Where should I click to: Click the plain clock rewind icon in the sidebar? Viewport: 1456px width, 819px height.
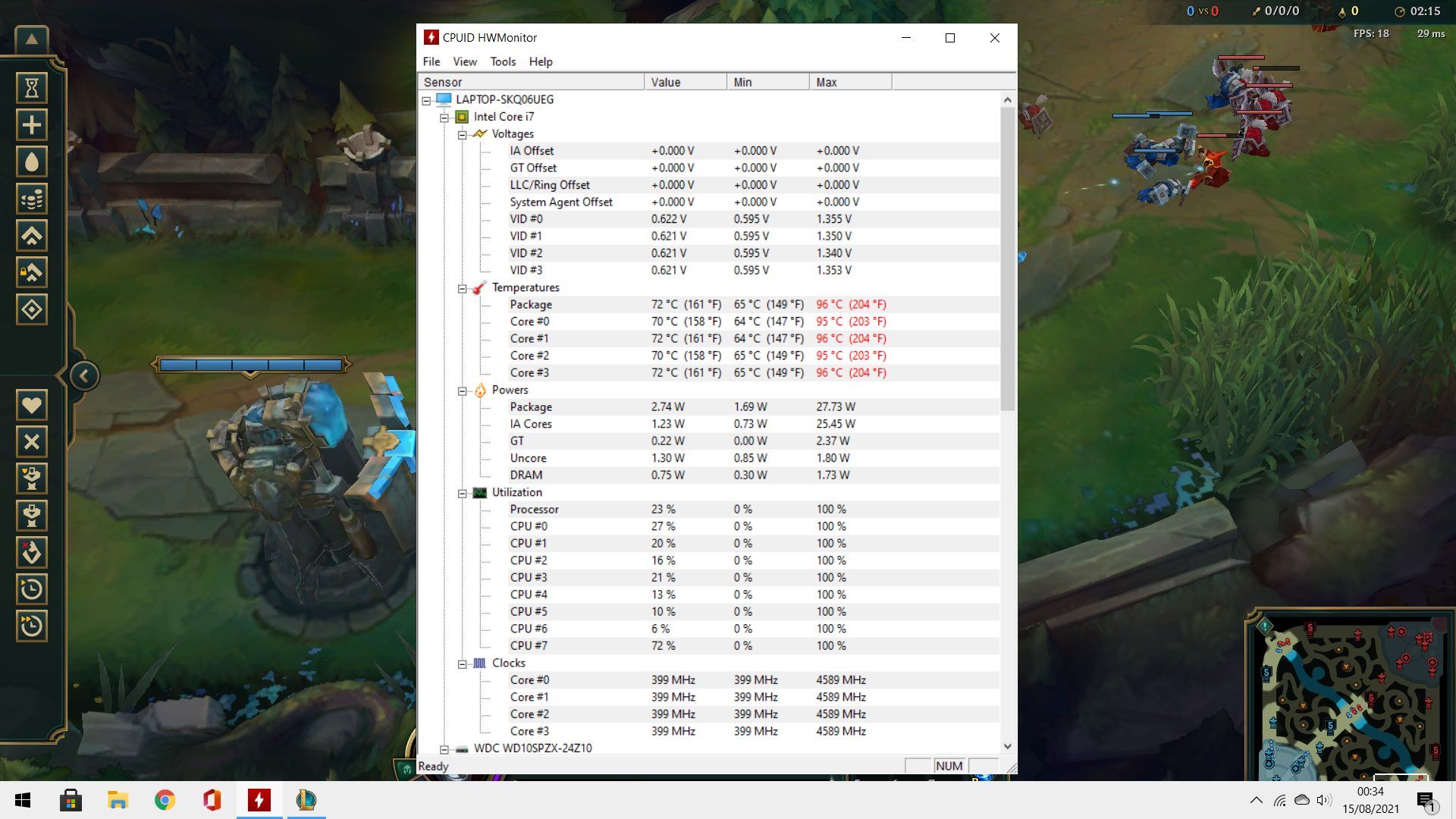coord(32,589)
